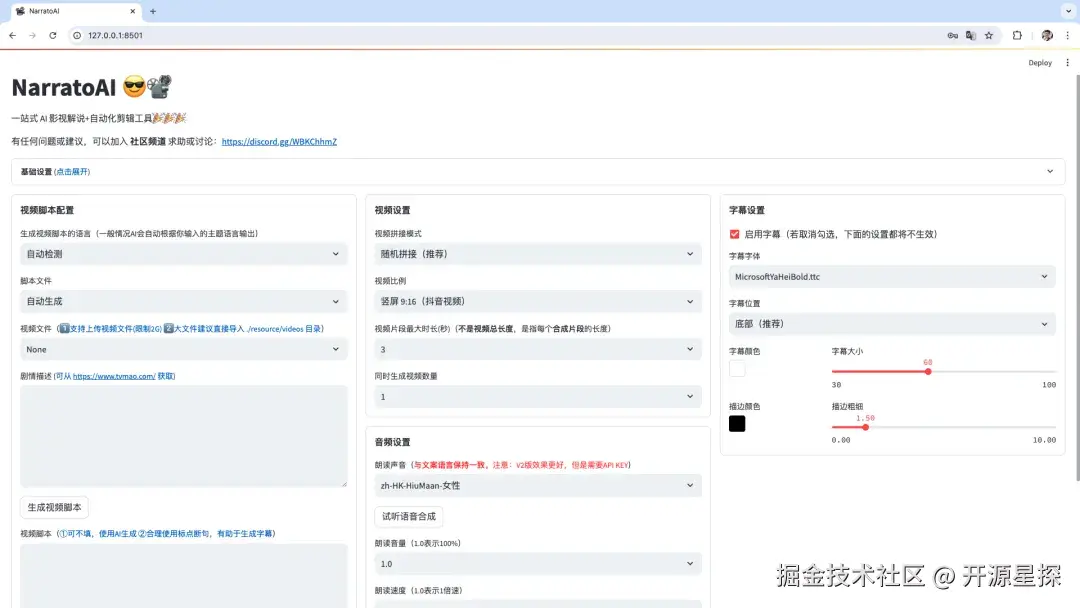This screenshot has width=1080, height=608.
Task: Disable subtitles via the enable checkbox
Action: point(734,235)
